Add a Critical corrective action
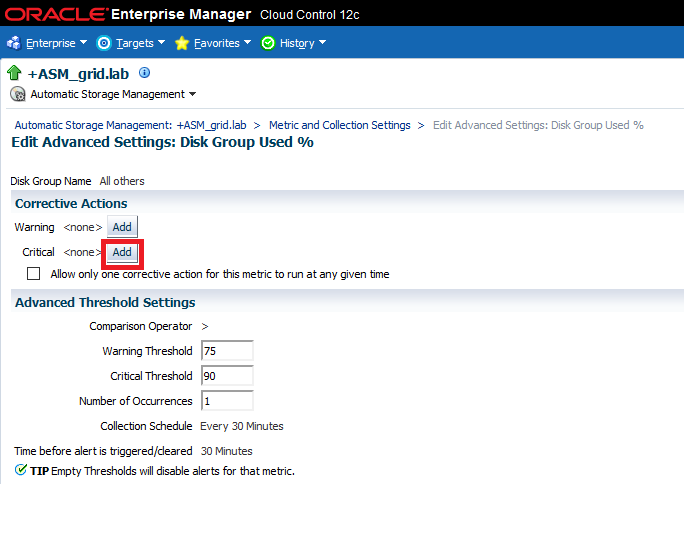 pyautogui.click(x=122, y=252)
